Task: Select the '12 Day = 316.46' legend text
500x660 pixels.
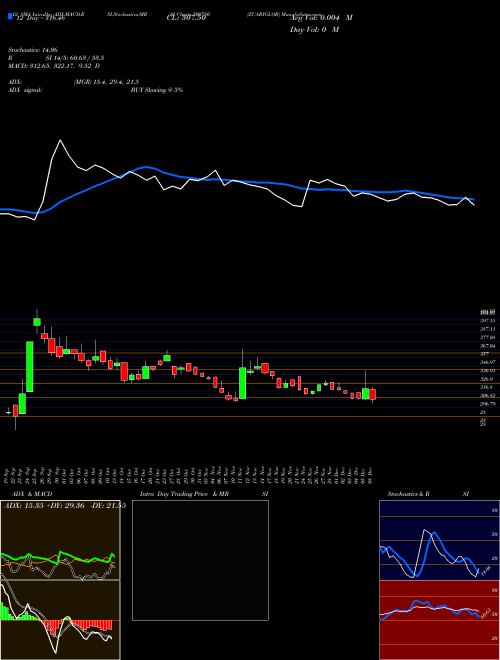Action: coord(40,18)
